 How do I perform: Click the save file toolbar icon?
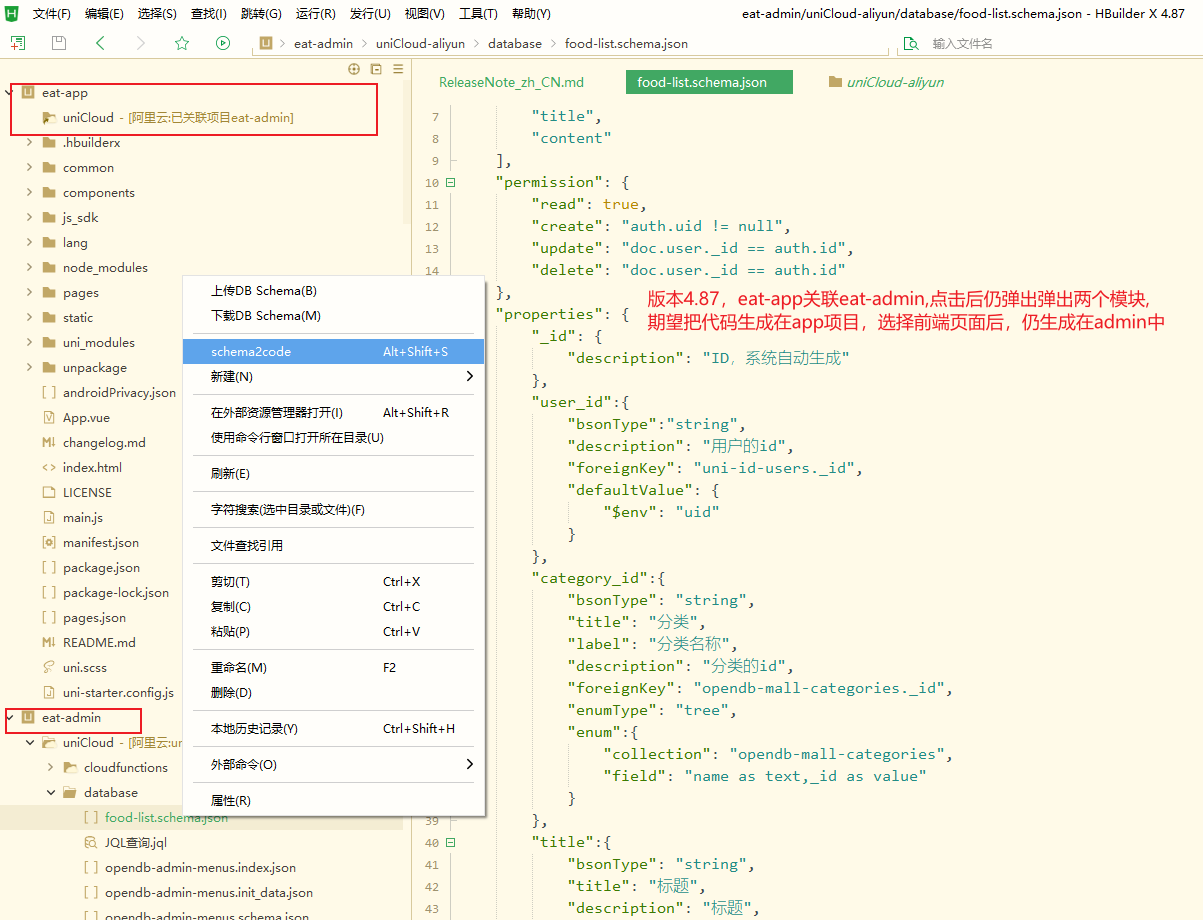tap(59, 43)
